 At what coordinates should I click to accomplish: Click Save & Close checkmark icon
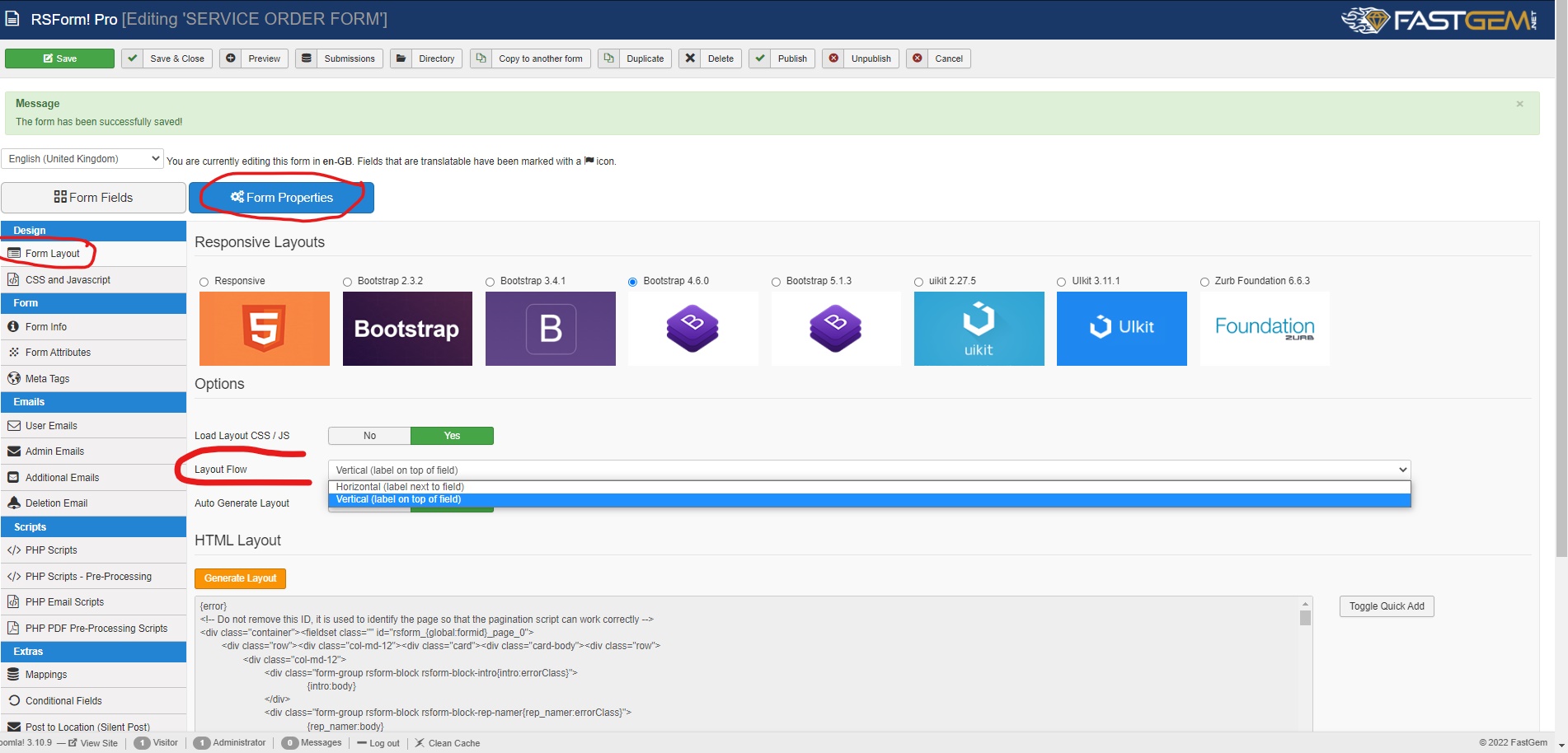(132, 58)
